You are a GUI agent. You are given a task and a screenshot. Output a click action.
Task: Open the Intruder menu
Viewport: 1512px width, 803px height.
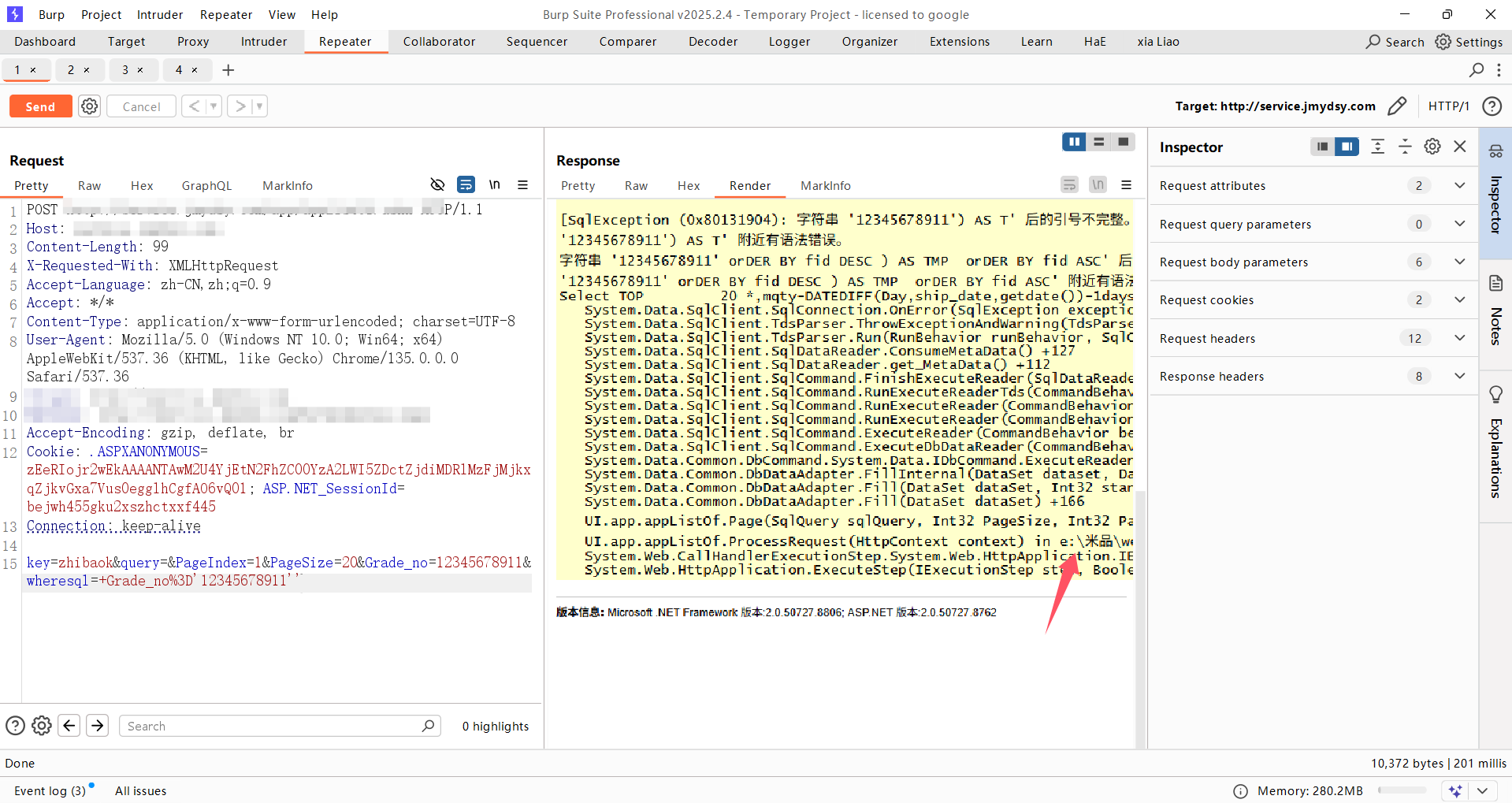pyautogui.click(x=160, y=14)
